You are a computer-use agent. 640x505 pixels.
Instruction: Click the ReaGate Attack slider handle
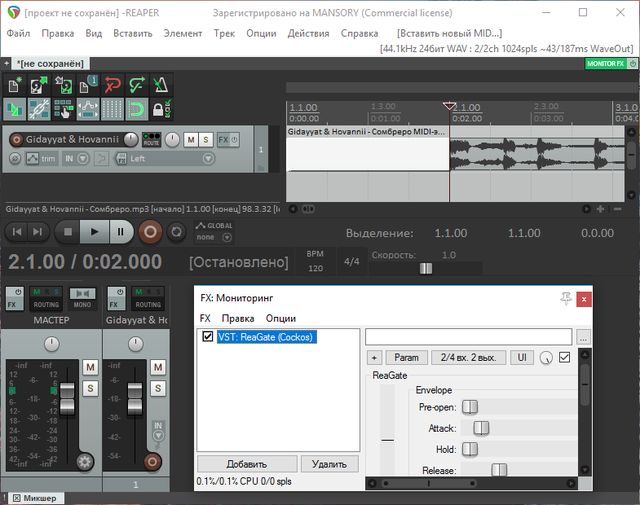(481, 428)
